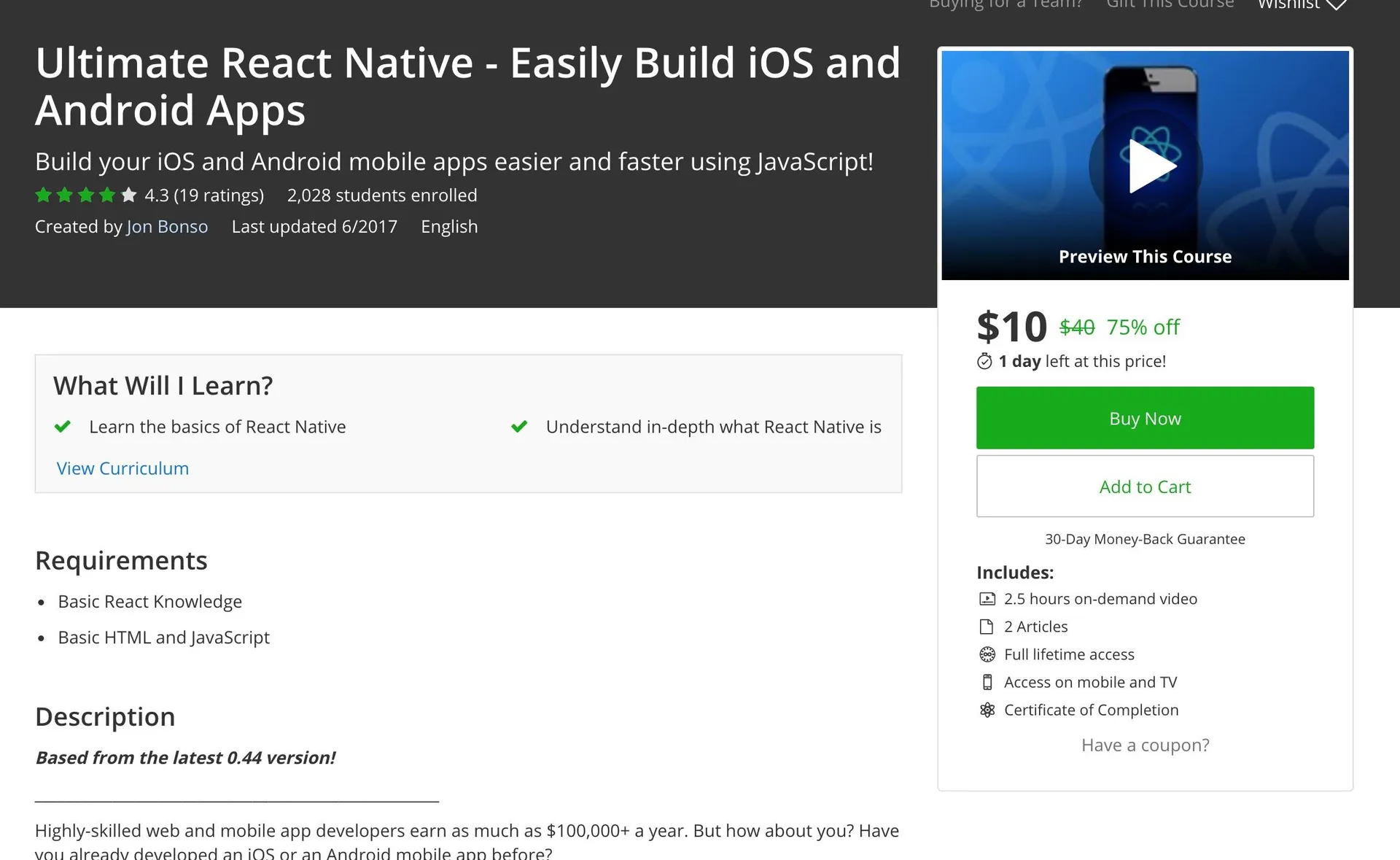Click Buying for a Team? link
Screen dimensions: 1400x860
click(x=1006, y=4)
